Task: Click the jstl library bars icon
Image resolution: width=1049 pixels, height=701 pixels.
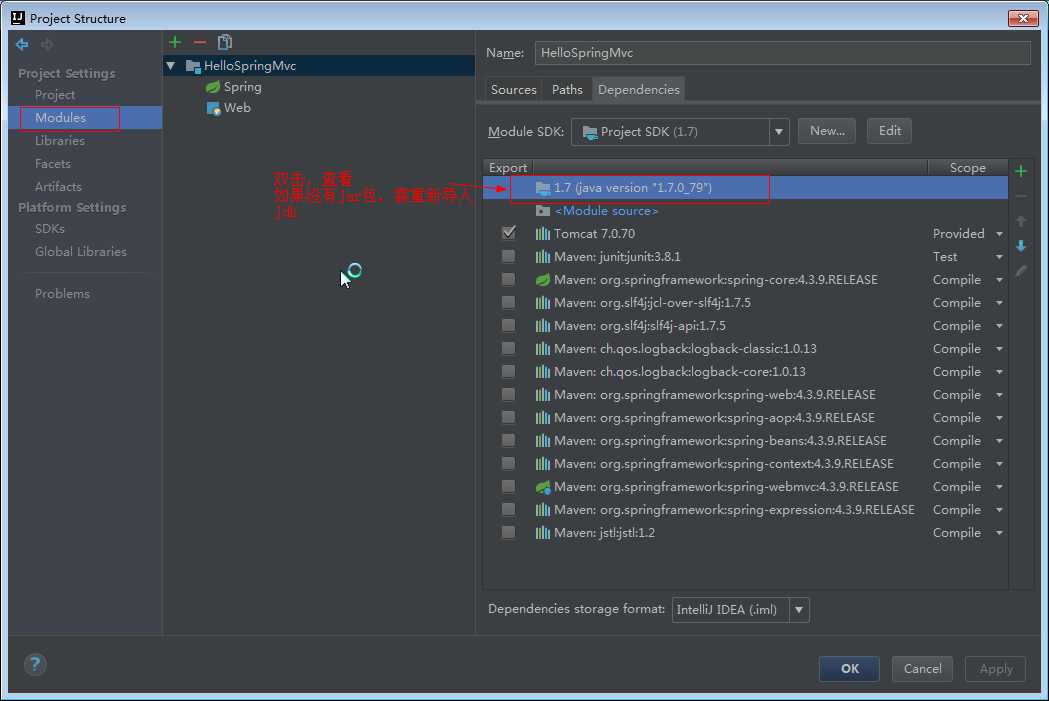Action: point(543,533)
